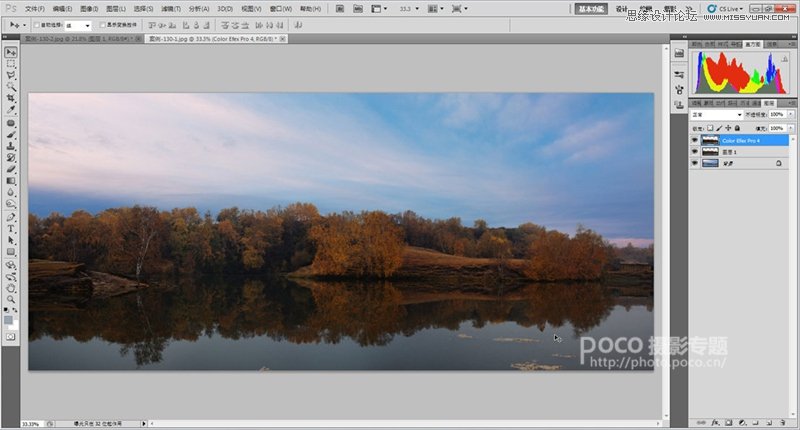Select the 3D Object Rotate tool
The height and width of the screenshot is (430, 800).
click(x=11, y=266)
